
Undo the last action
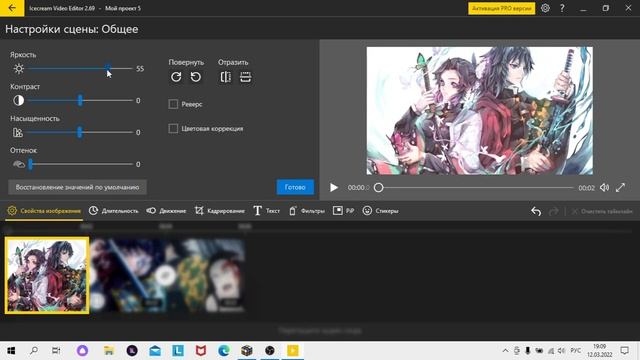coord(536,211)
